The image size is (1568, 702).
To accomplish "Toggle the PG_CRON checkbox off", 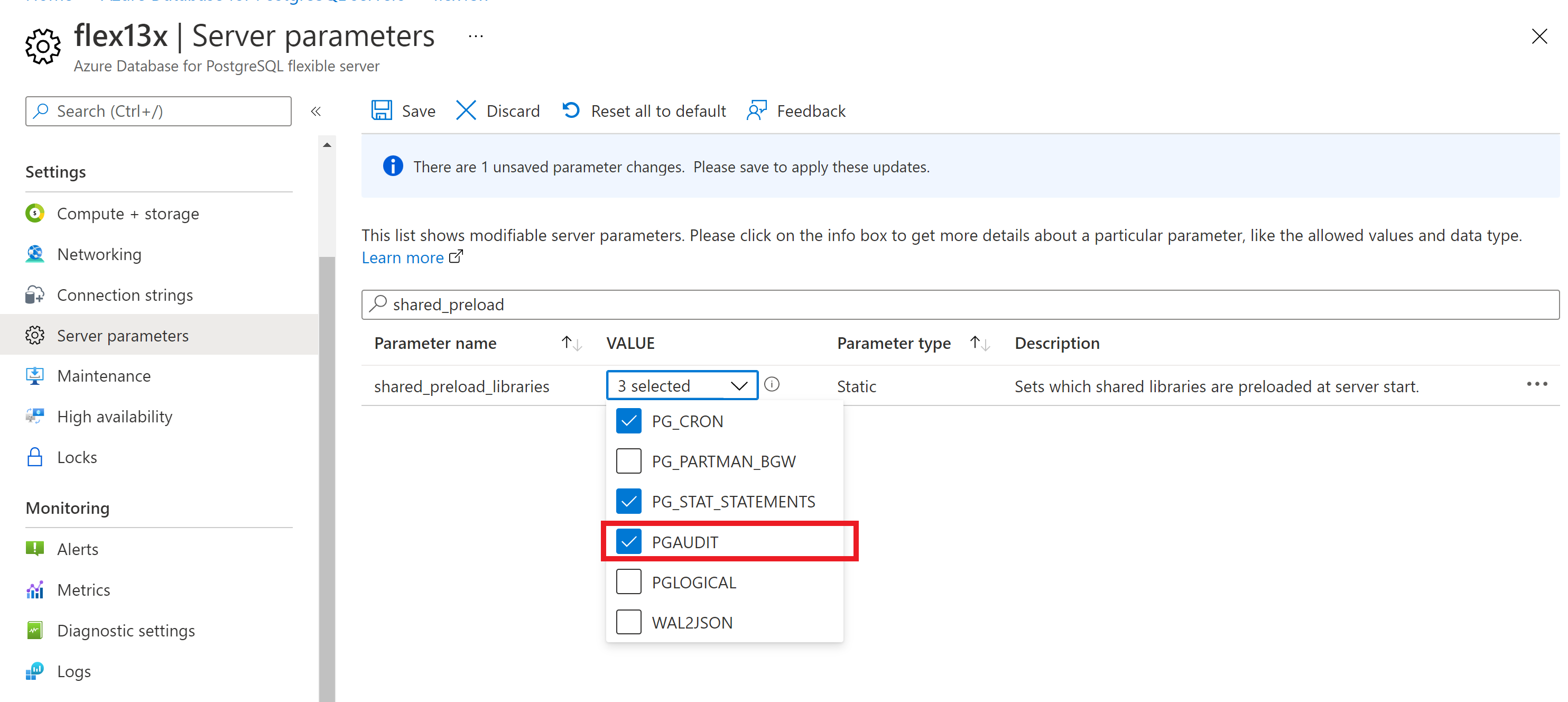I will pyautogui.click(x=628, y=421).
